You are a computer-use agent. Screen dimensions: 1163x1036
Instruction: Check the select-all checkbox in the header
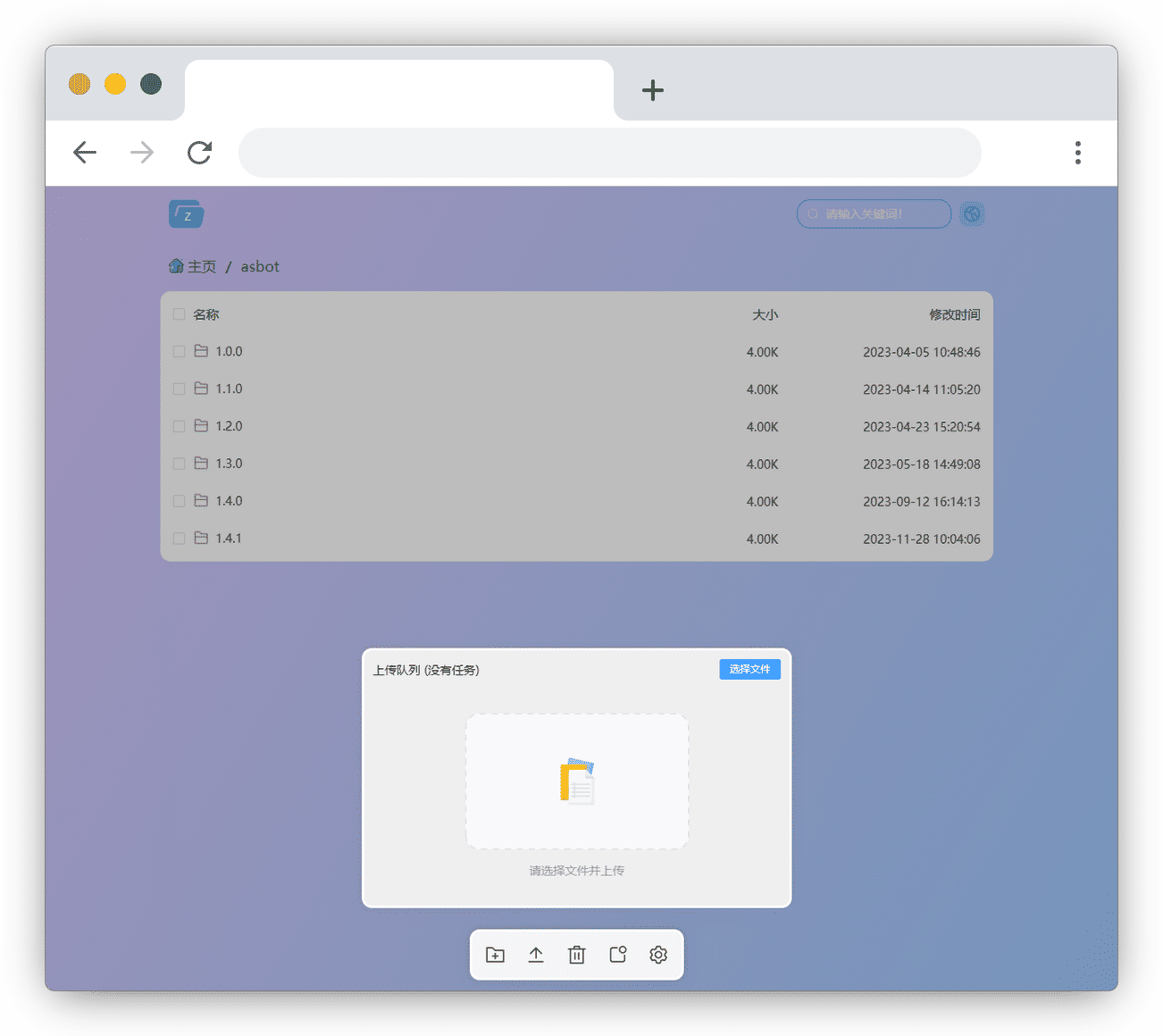[x=179, y=314]
